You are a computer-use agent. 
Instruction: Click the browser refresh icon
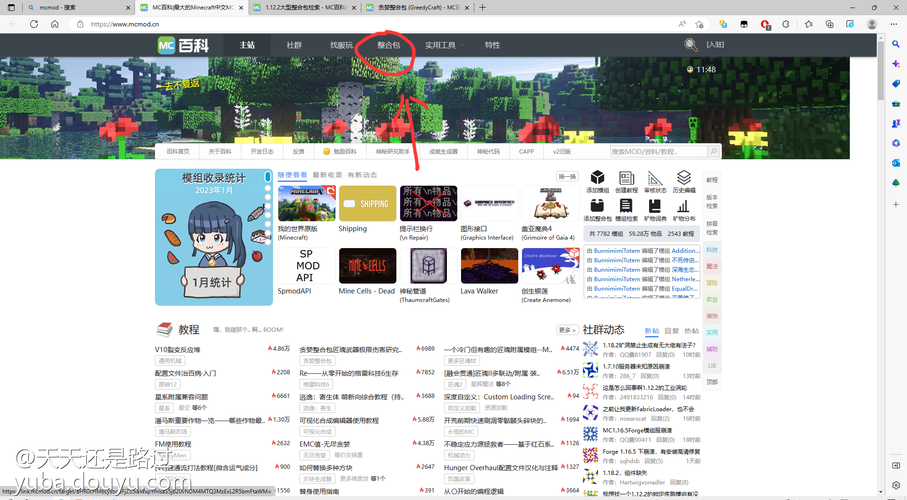point(34,24)
